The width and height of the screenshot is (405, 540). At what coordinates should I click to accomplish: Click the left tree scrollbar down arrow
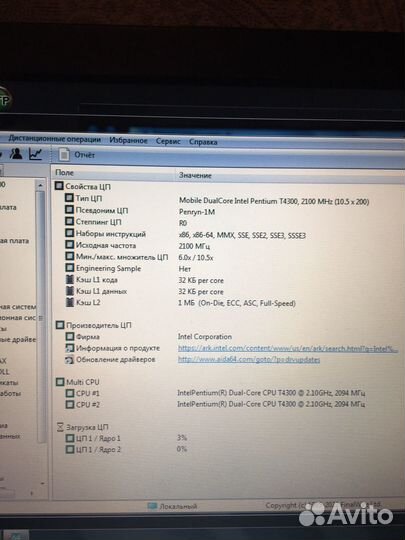[x=42, y=483]
